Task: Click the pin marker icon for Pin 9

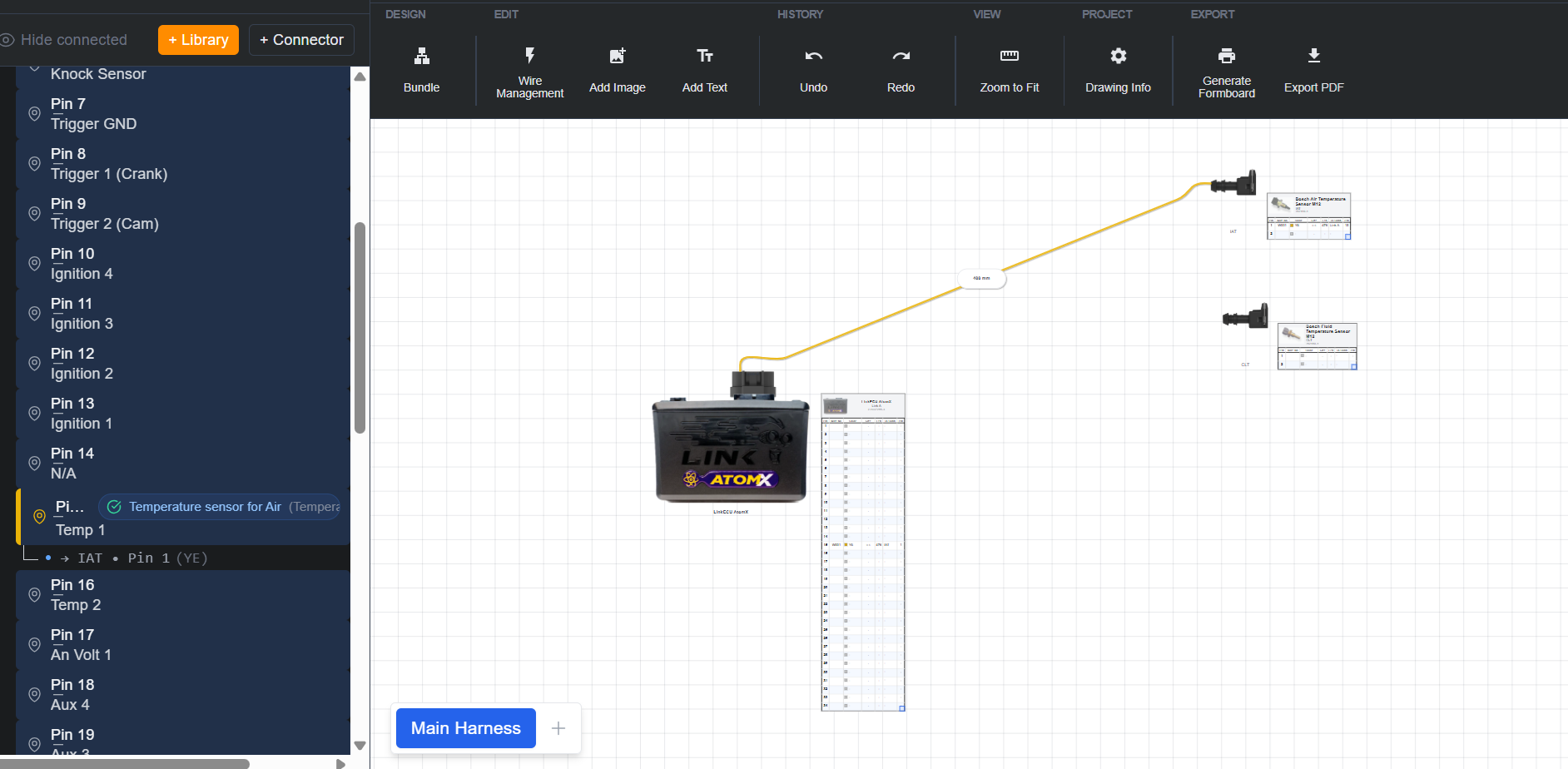Action: pyautogui.click(x=34, y=213)
